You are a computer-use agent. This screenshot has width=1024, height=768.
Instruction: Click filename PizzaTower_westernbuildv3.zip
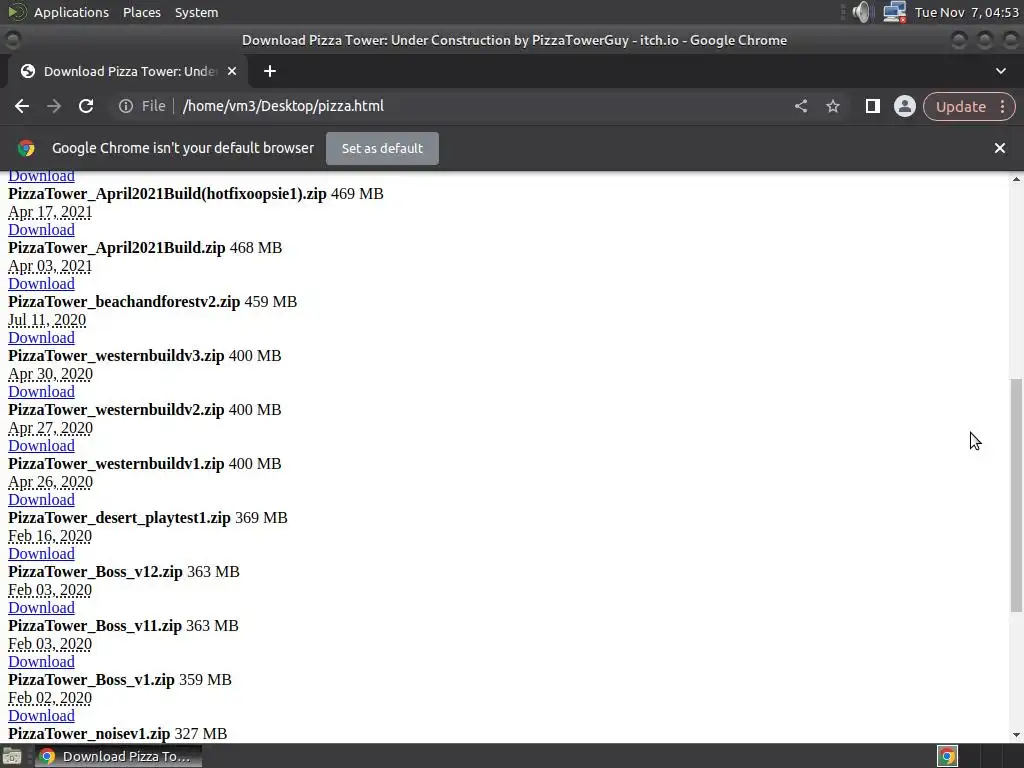(x=116, y=356)
